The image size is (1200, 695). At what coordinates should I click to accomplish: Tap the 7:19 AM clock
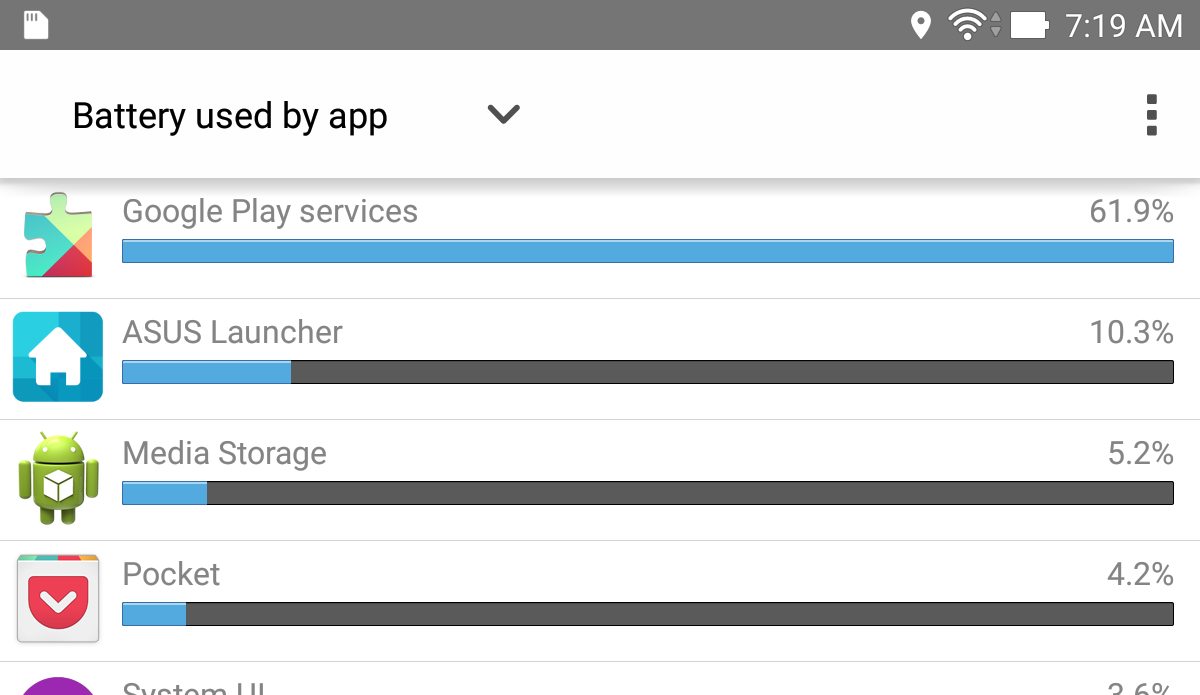[1124, 26]
